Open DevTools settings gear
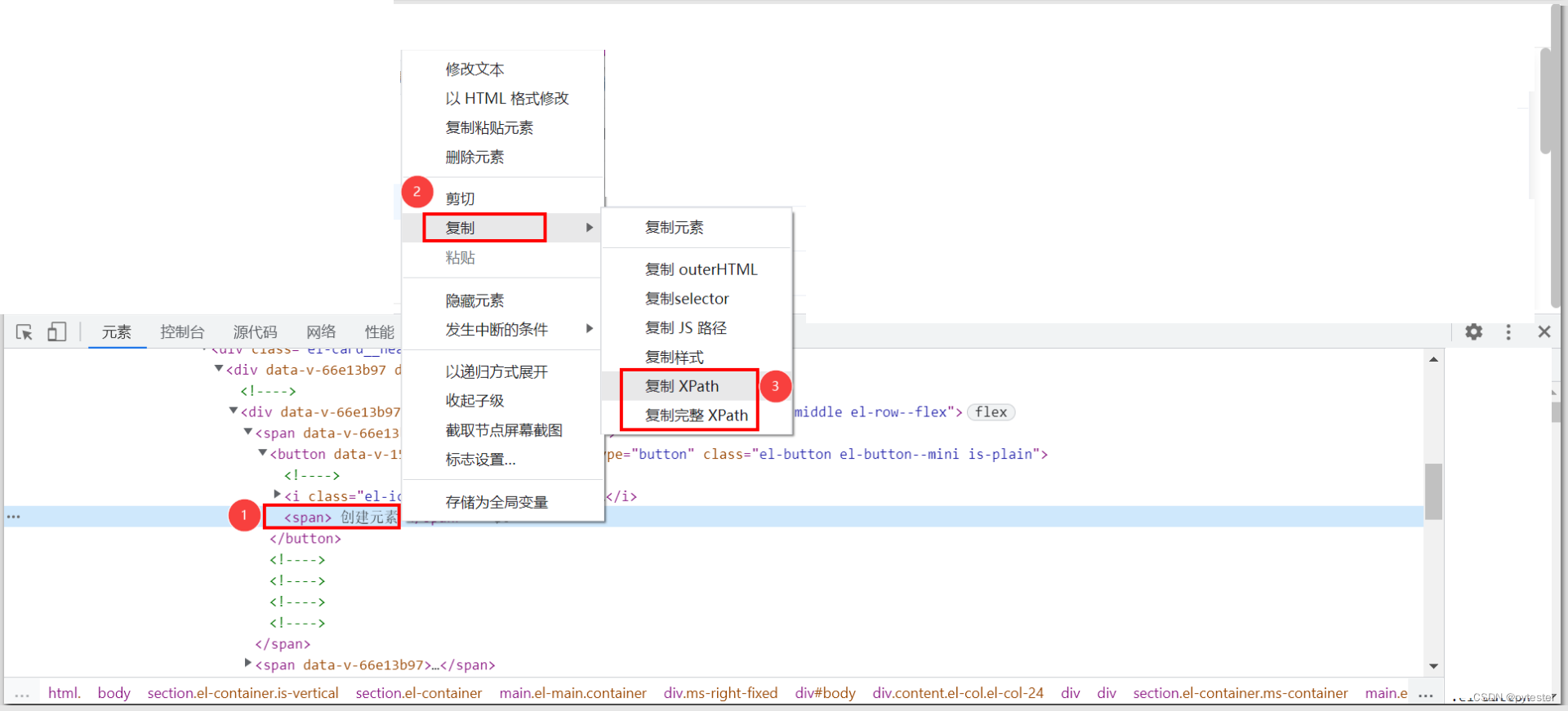The height and width of the screenshot is (711, 1568). (1473, 331)
